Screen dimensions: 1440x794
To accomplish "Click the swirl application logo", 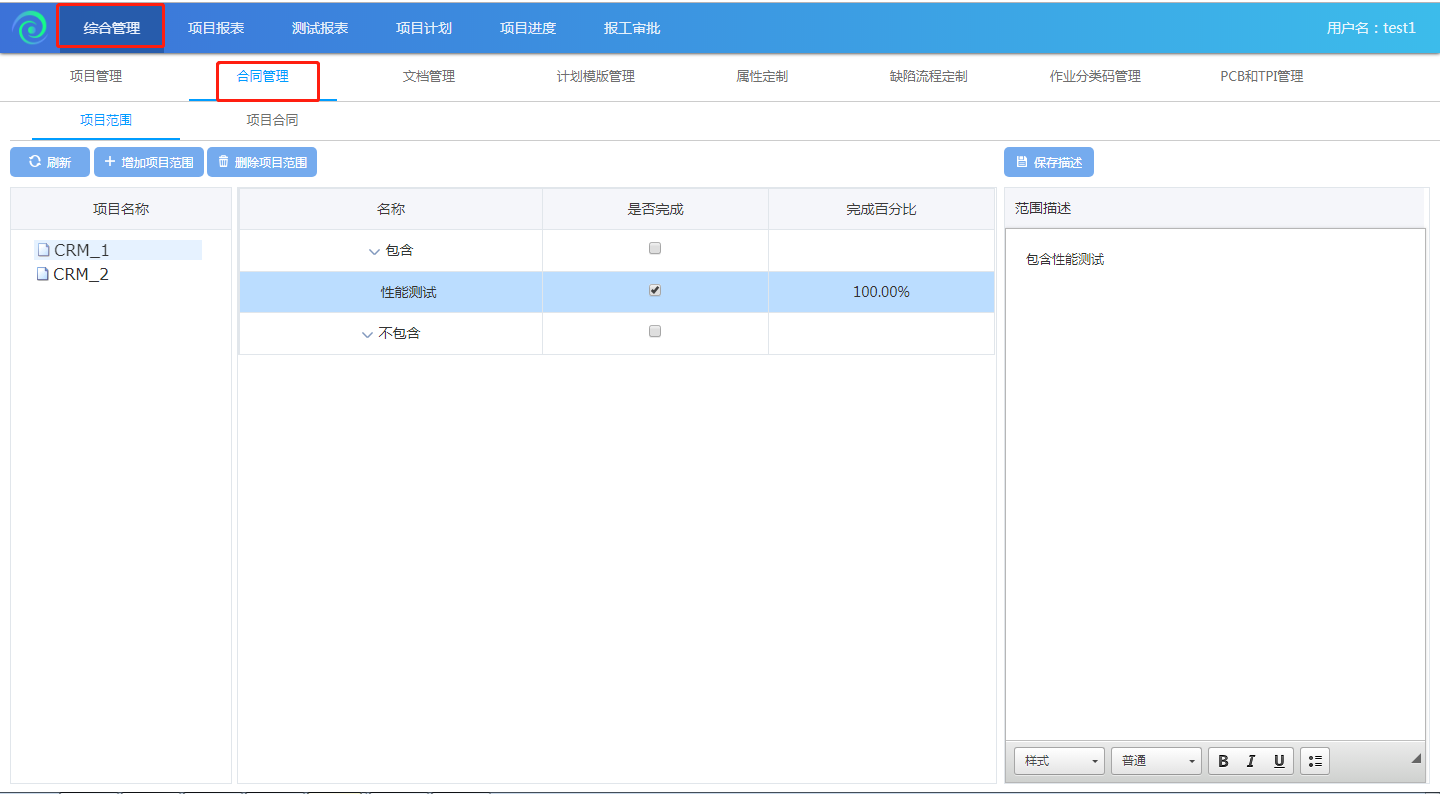I will [x=30, y=28].
